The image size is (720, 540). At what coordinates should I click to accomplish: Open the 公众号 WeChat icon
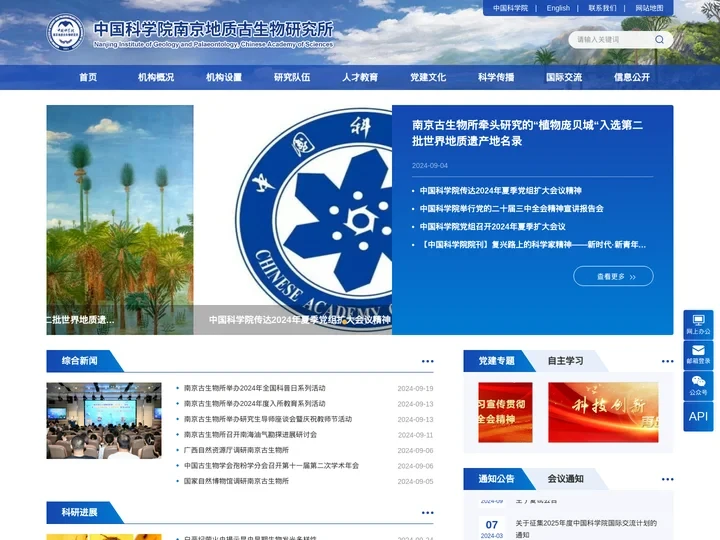[x=698, y=386]
